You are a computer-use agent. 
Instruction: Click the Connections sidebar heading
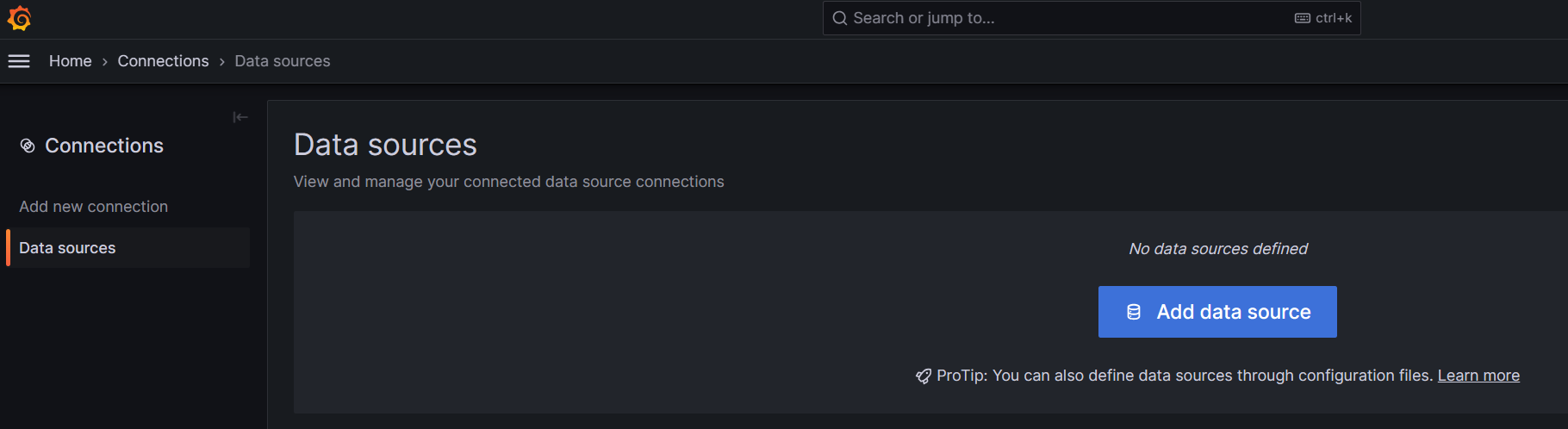pos(103,146)
